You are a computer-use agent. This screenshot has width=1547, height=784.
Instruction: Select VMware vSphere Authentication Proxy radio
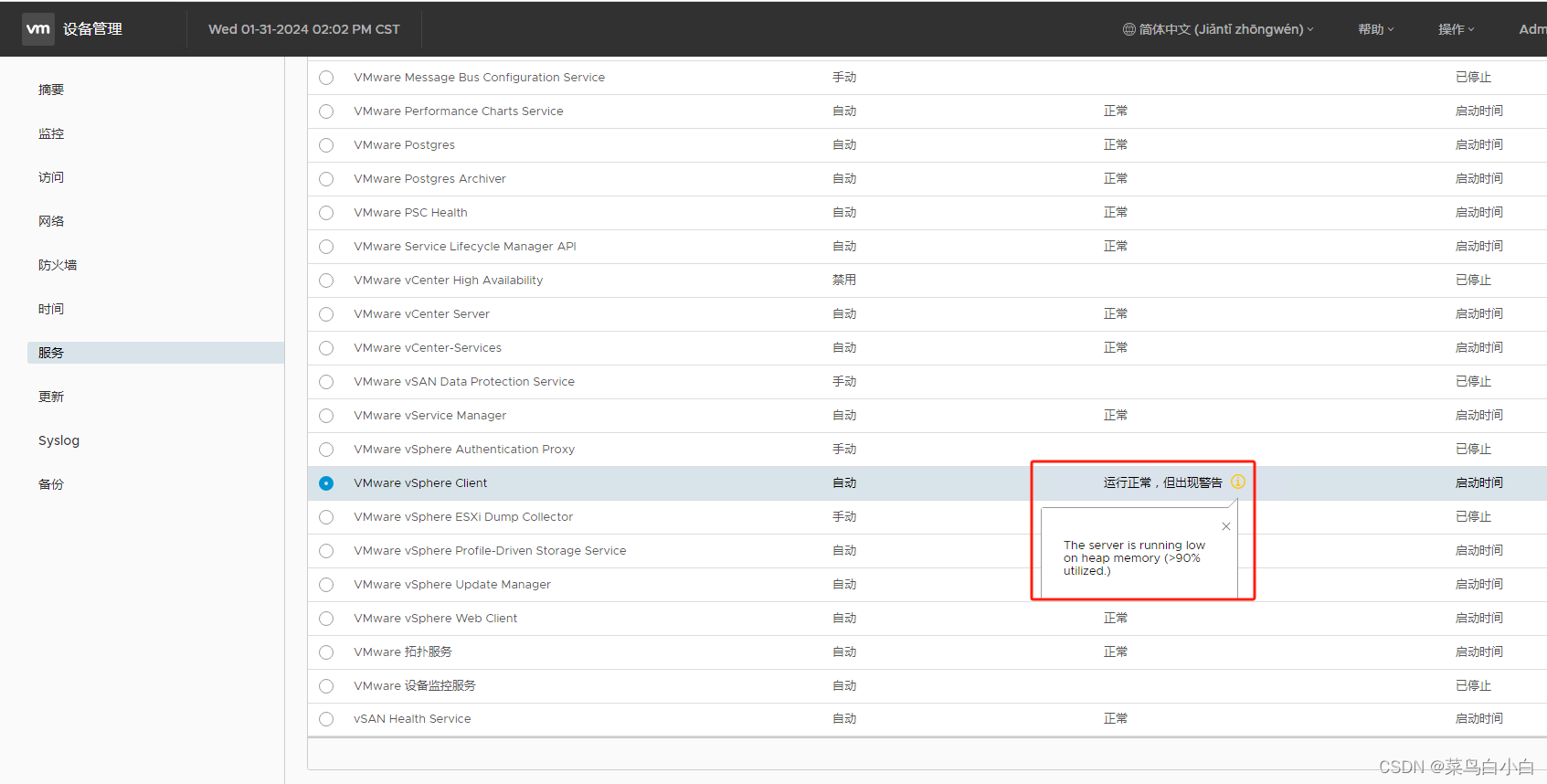(326, 450)
